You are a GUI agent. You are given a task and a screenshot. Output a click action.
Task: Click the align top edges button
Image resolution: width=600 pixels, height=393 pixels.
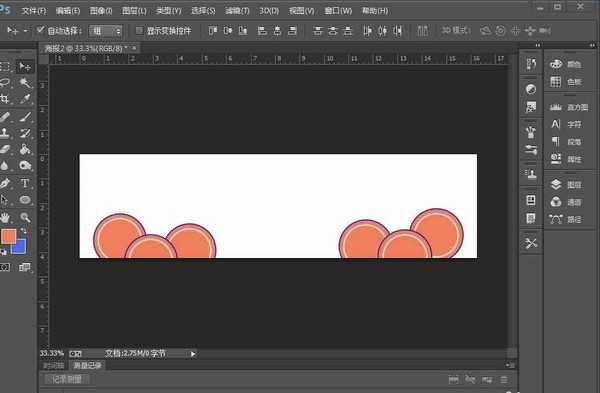(213, 30)
